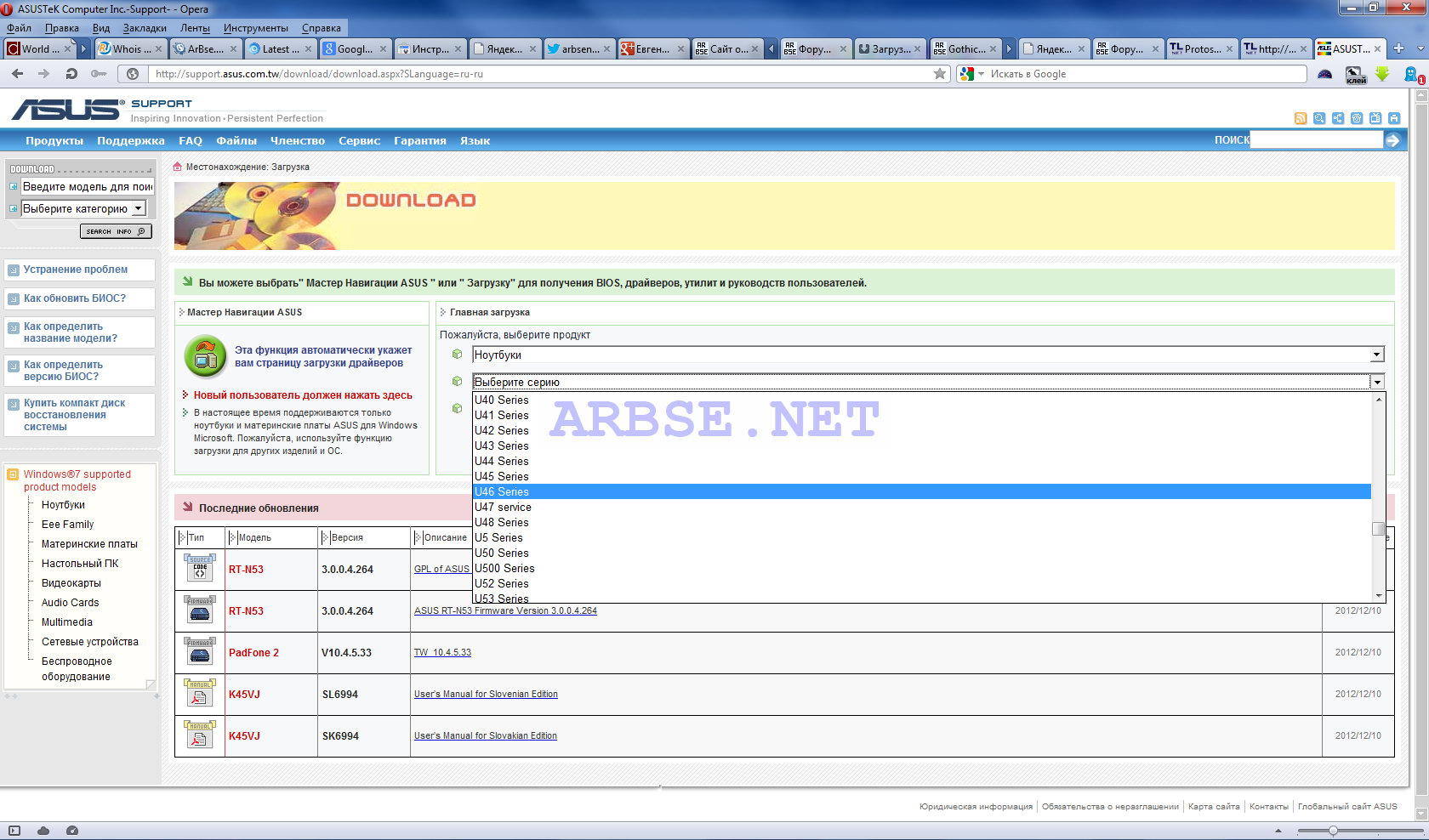Open the Справка menu
The image size is (1429, 840).
322,28
